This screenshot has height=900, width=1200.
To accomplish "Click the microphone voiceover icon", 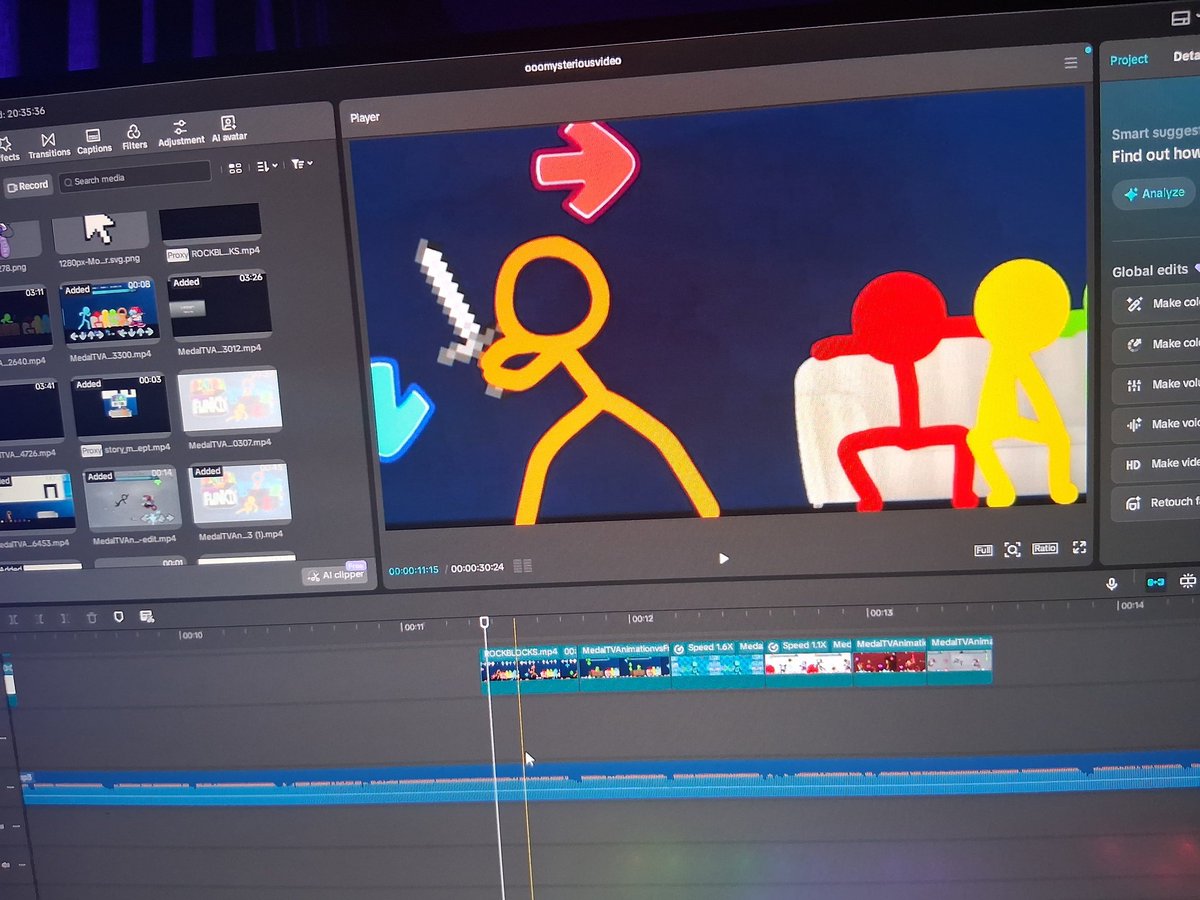I will click(x=1112, y=584).
